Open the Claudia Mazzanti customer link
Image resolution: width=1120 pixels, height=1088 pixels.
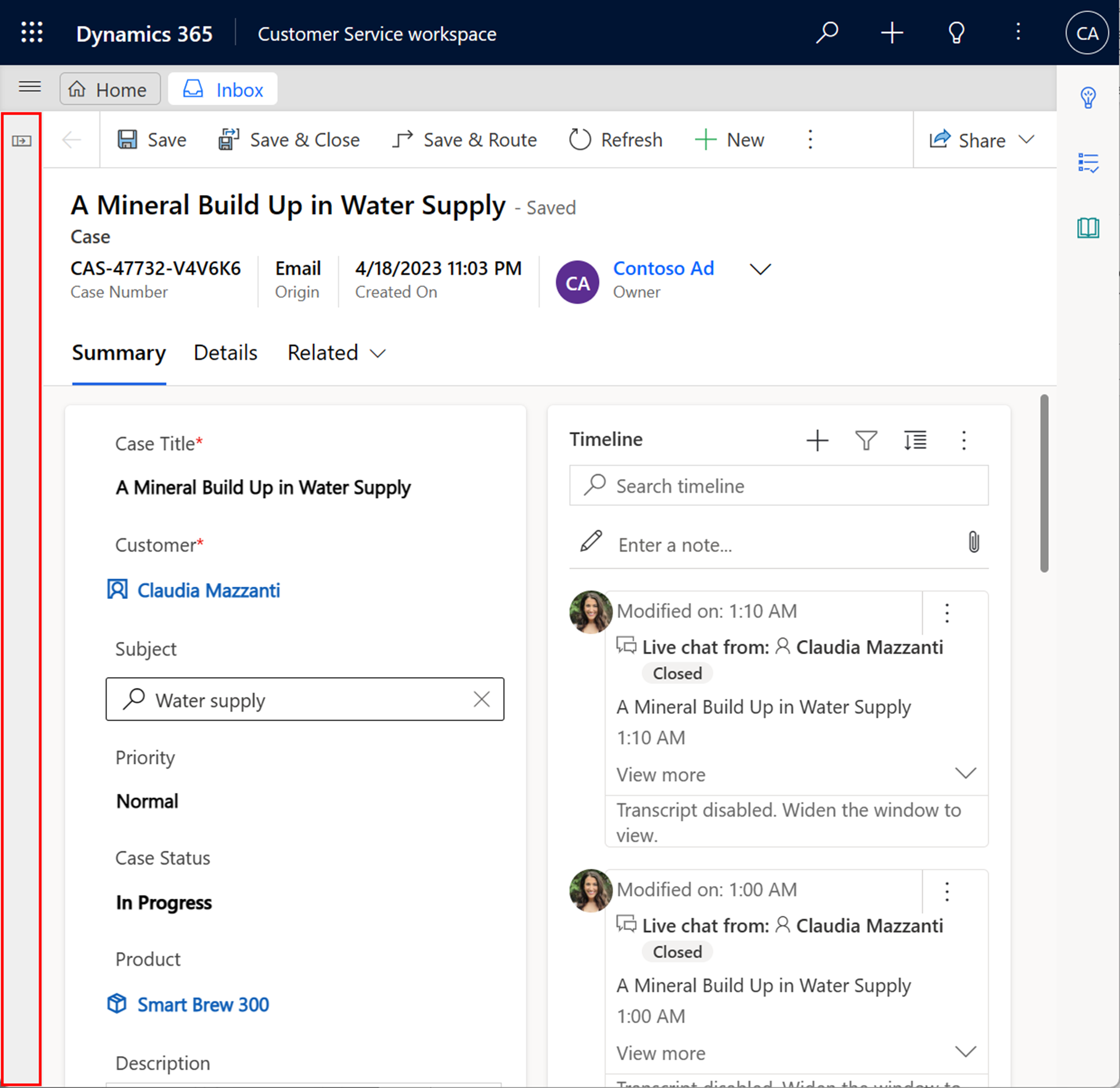point(208,590)
